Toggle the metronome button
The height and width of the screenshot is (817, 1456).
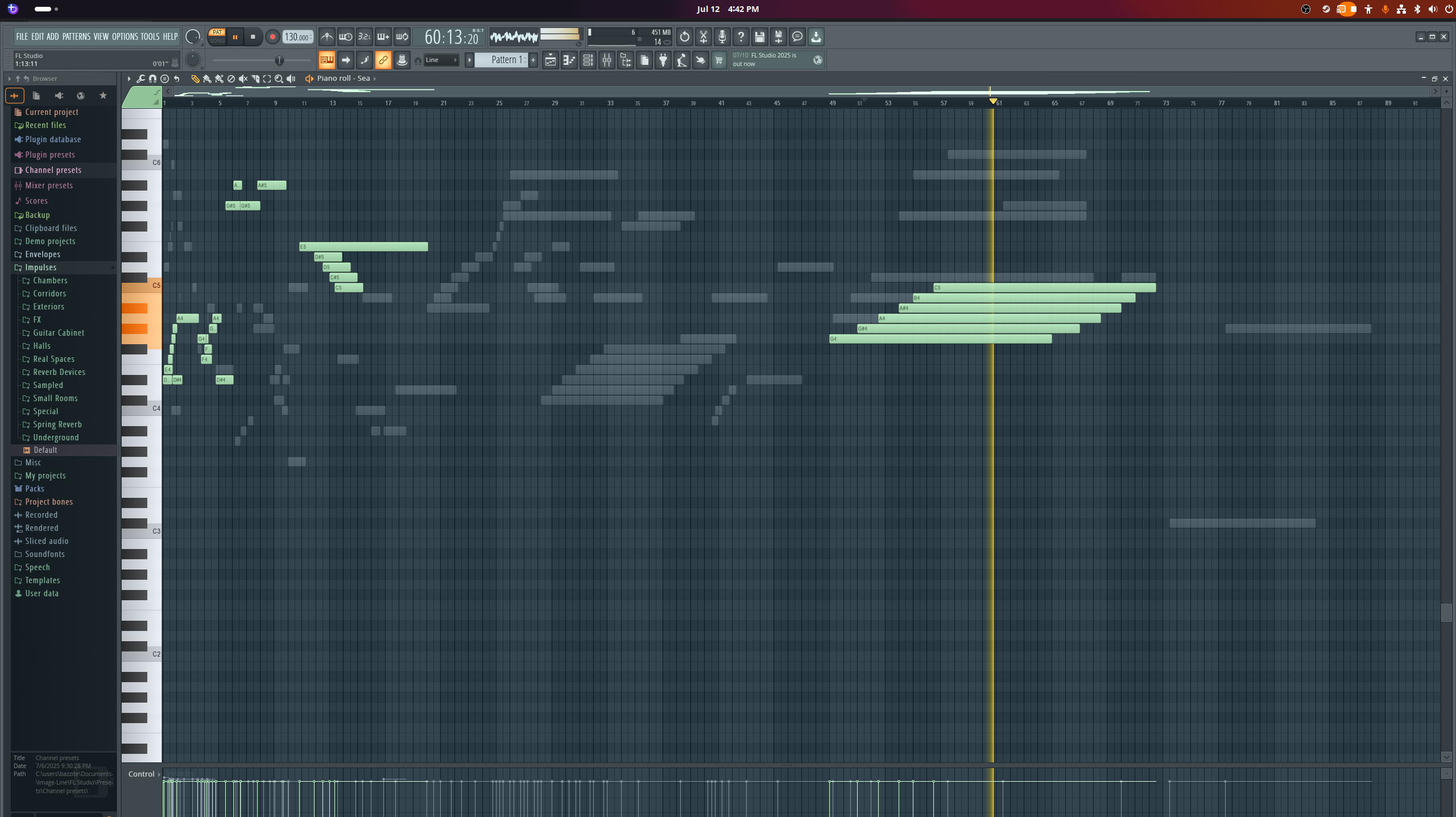(x=326, y=37)
